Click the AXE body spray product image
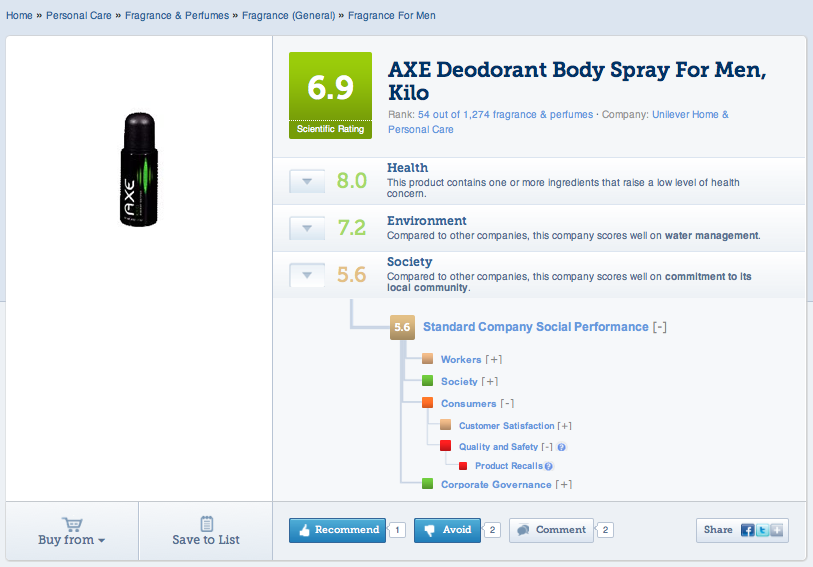The width and height of the screenshot is (813, 567). click(x=140, y=166)
